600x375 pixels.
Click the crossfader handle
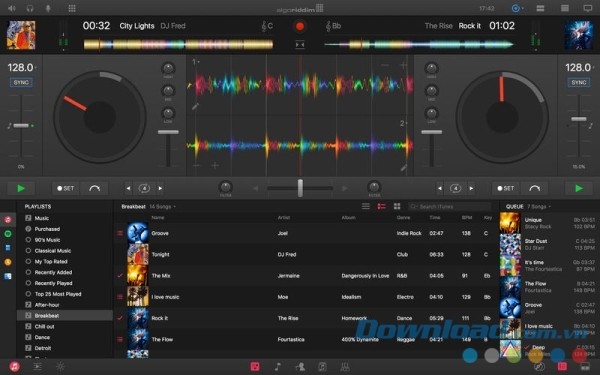click(300, 188)
